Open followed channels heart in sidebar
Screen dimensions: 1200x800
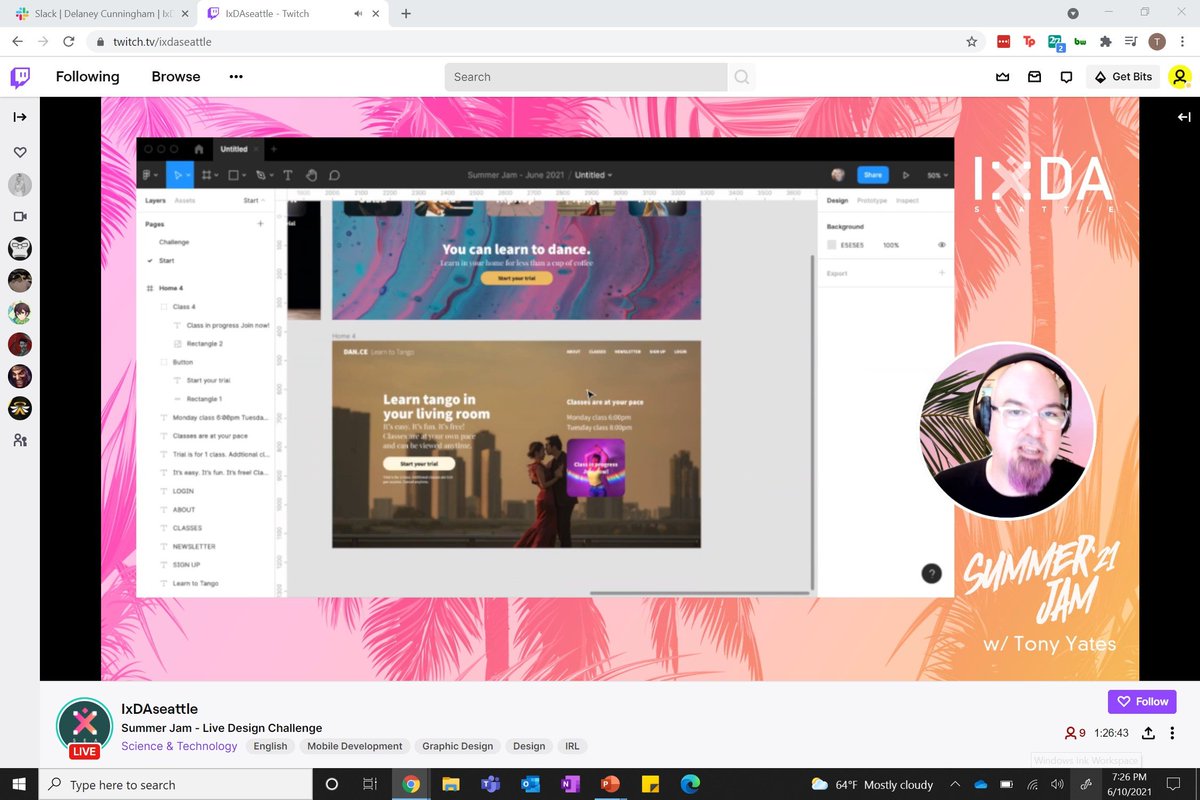20,152
